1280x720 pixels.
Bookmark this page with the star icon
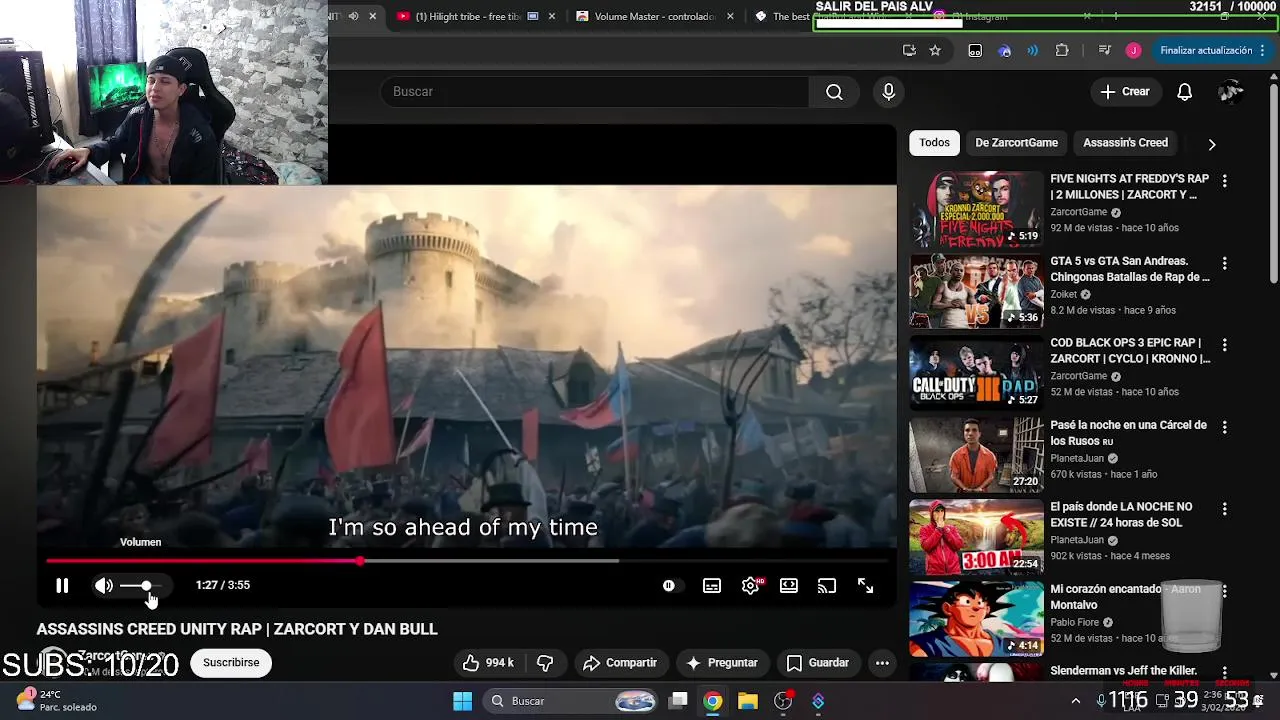(935, 51)
